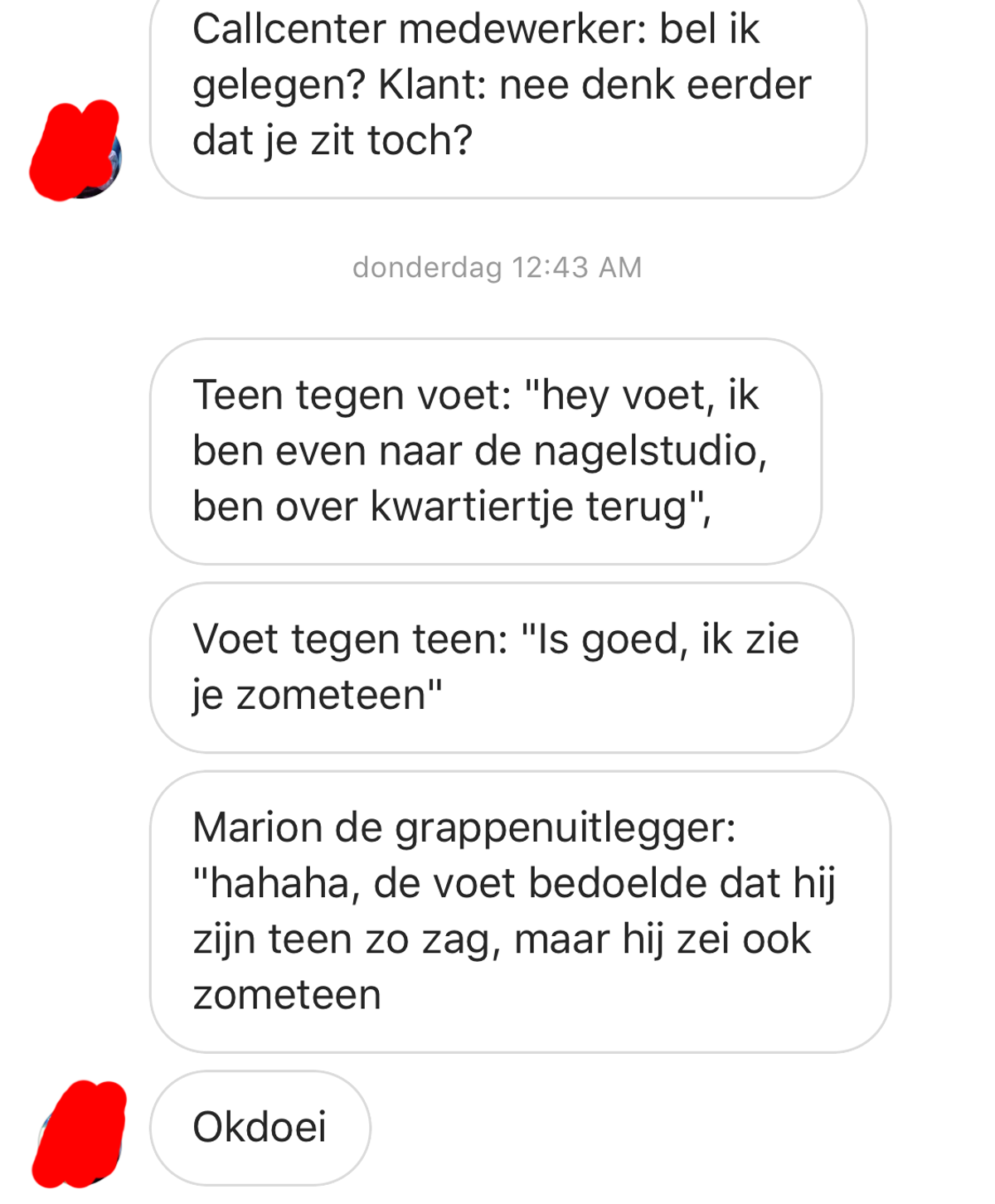Tap the 'Voet tegen teen' reply bubble
The width and height of the screenshot is (995, 1204).
click(502, 668)
